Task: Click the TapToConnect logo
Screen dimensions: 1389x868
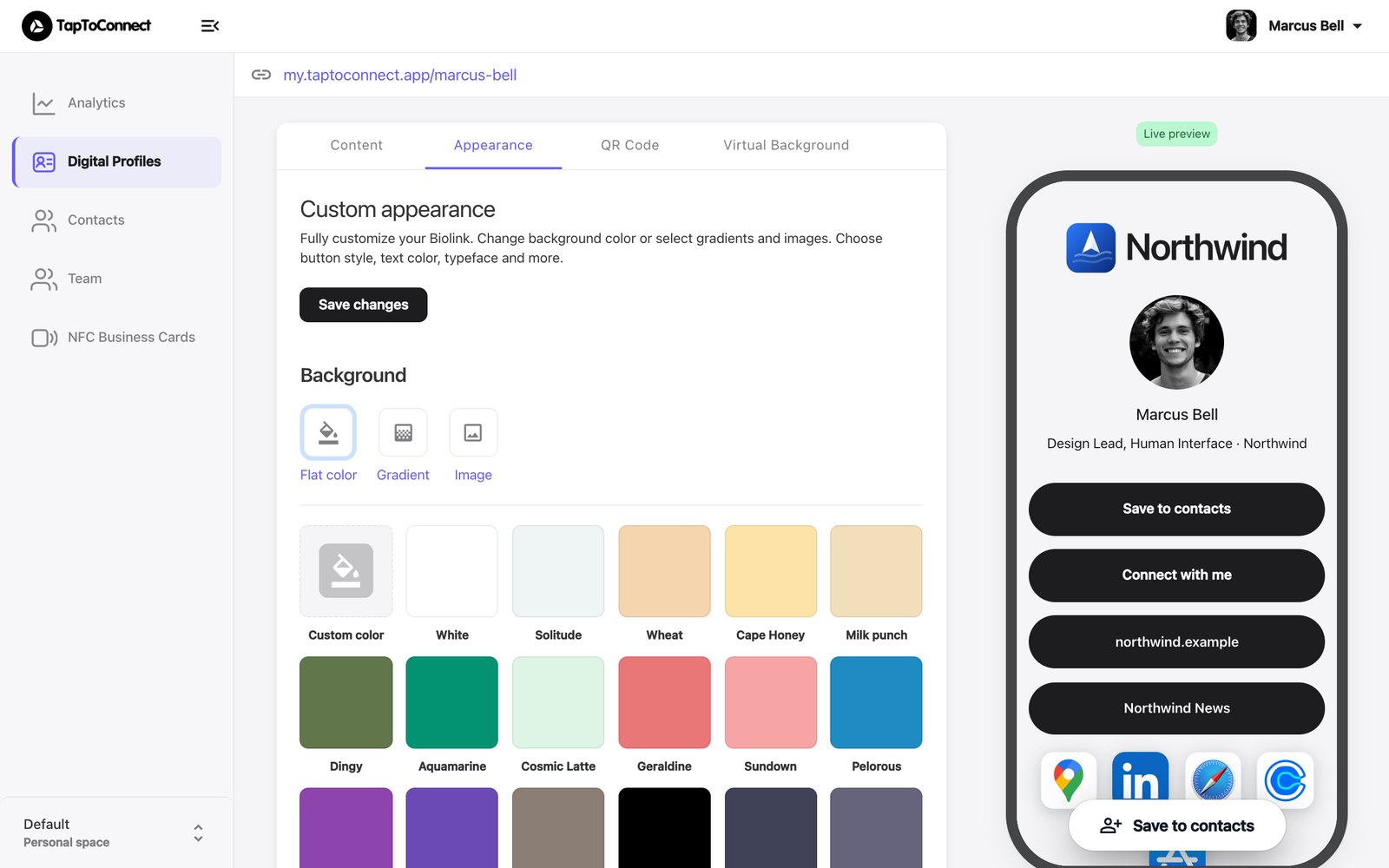Action: (87, 26)
